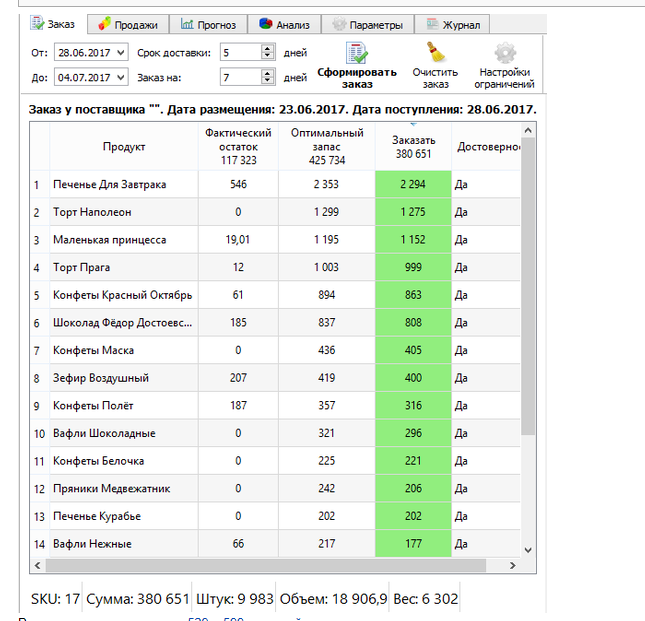Click the vertical scrollbar up arrow
The height and width of the screenshot is (621, 645).
pyautogui.click(x=528, y=131)
